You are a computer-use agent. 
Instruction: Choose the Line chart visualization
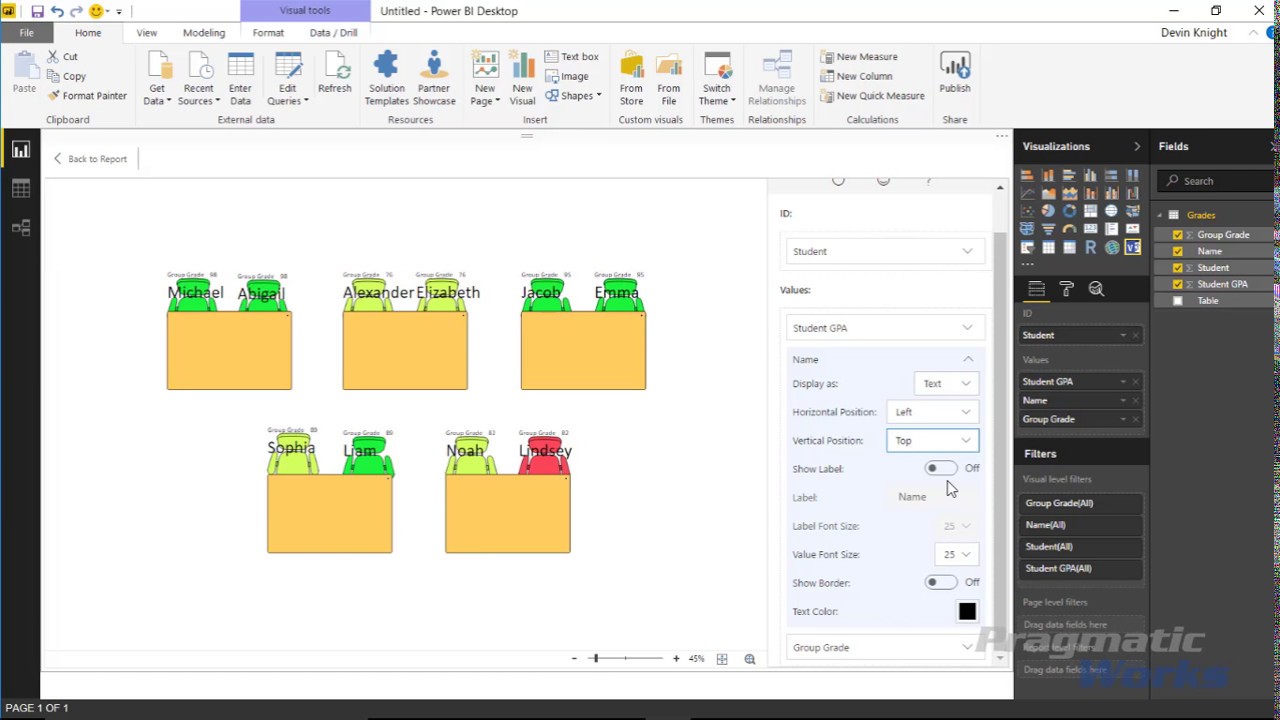(1027, 192)
